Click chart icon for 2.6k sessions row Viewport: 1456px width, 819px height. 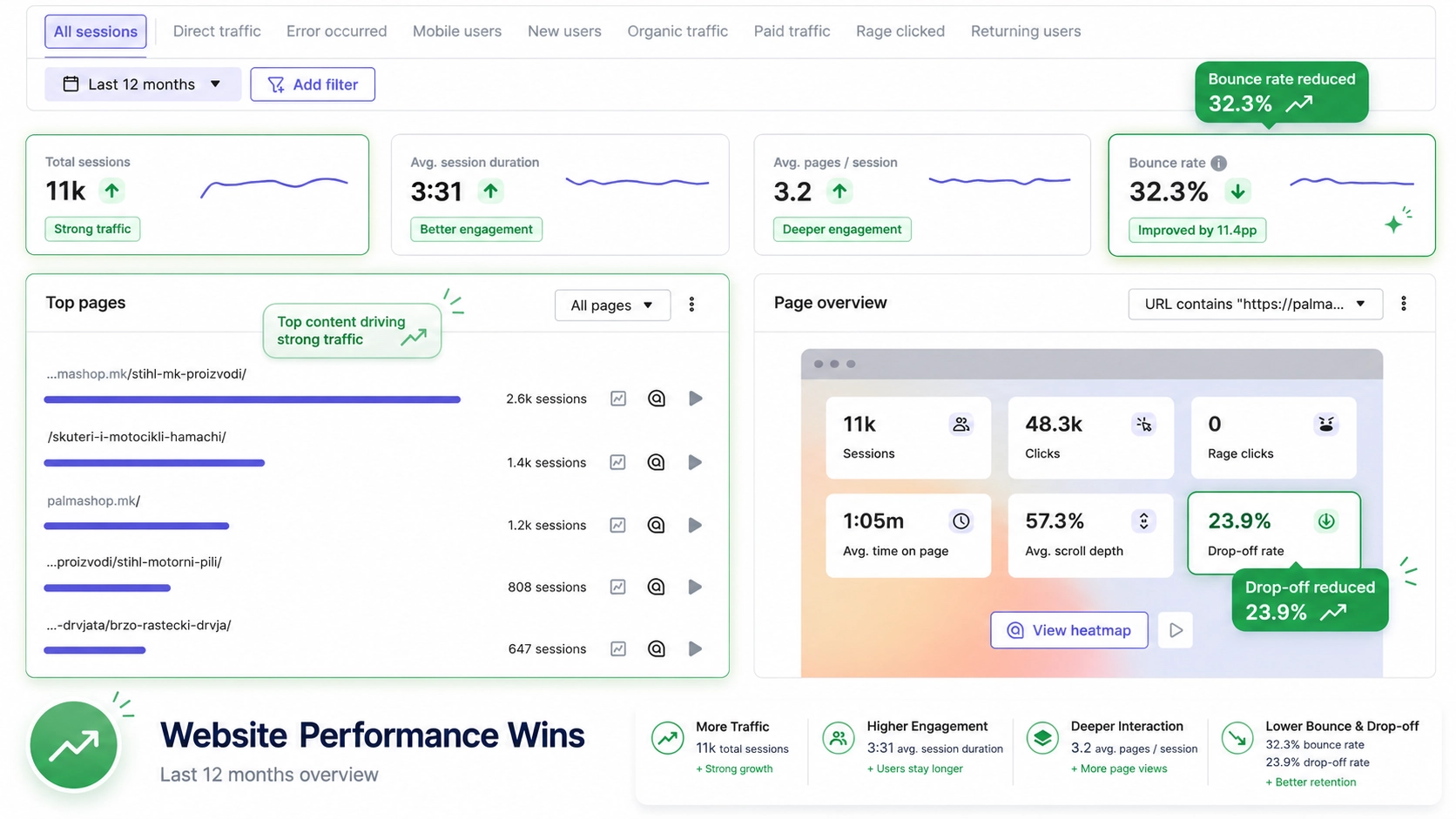pyautogui.click(x=617, y=399)
